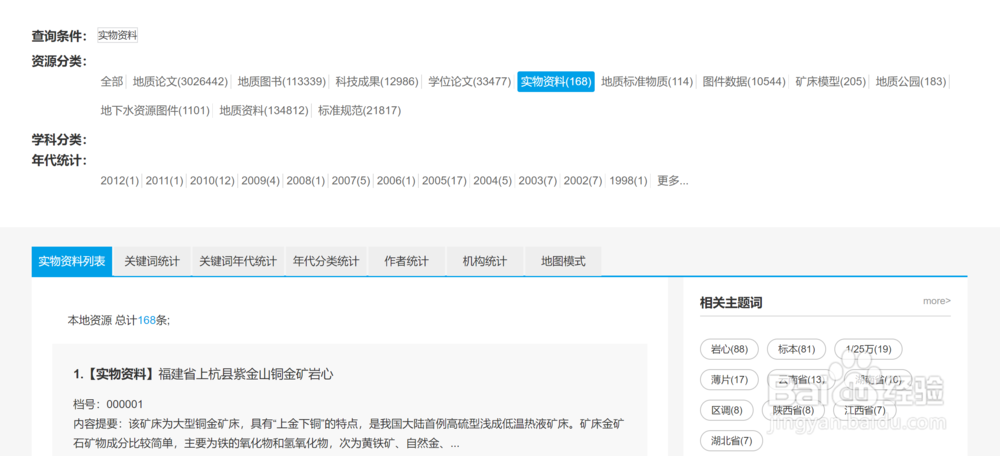Image resolution: width=1000 pixels, height=456 pixels.
Task: Filter results by year 2011(1)
Action: [x=164, y=180]
